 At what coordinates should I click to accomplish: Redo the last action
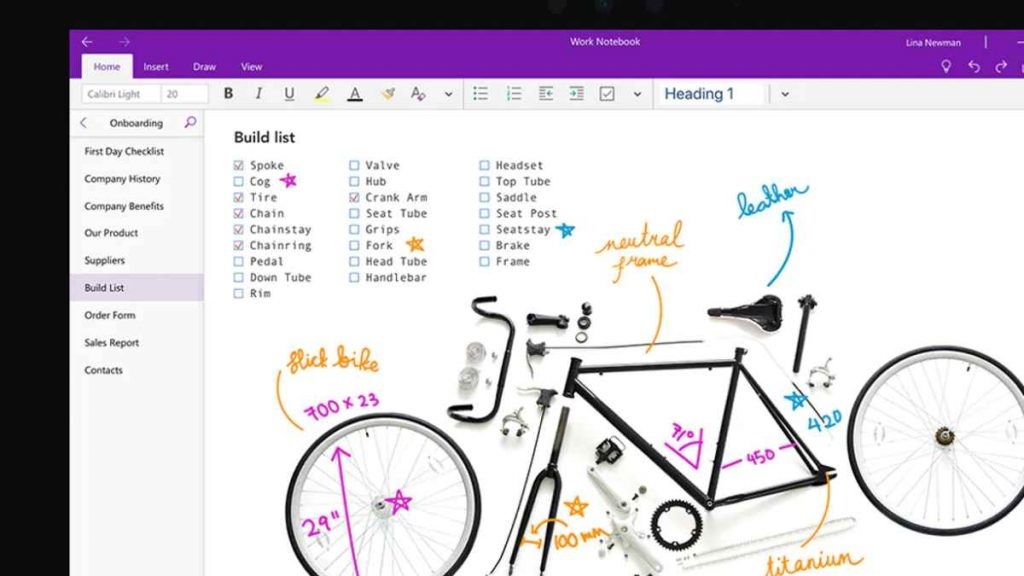1001,67
